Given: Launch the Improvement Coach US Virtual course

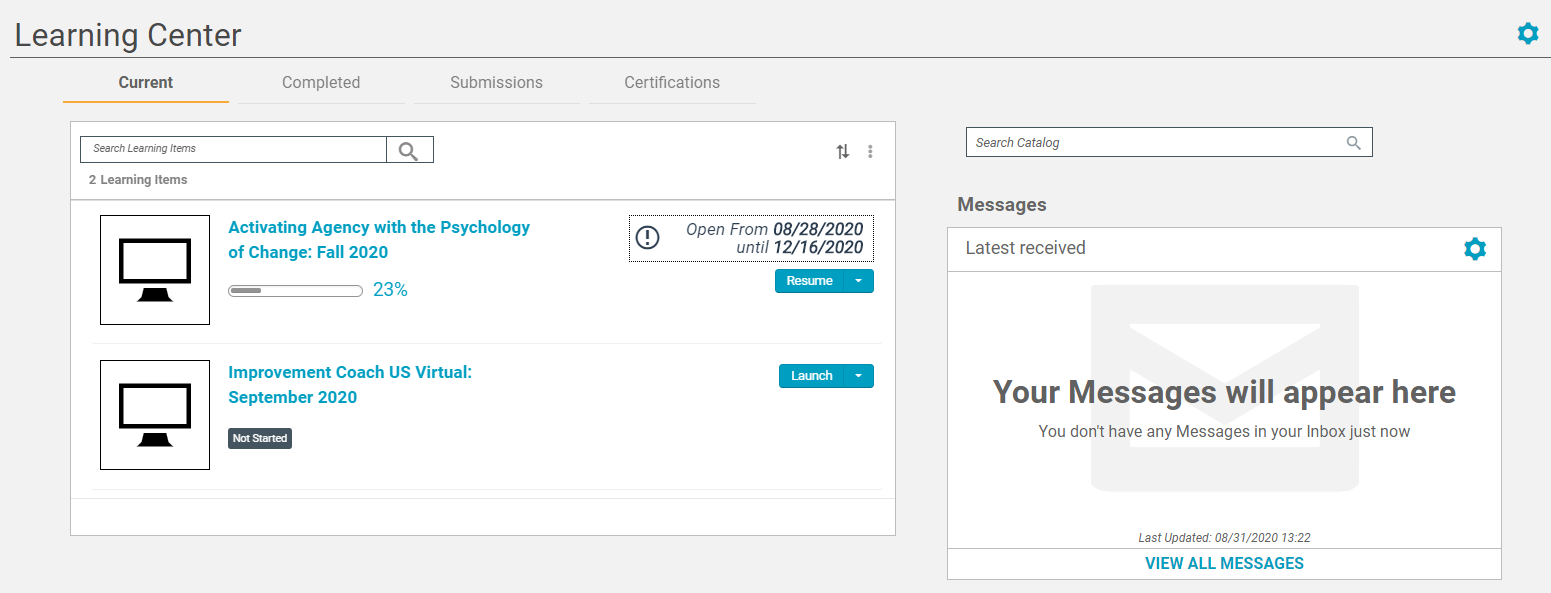Looking at the screenshot, I should point(812,376).
